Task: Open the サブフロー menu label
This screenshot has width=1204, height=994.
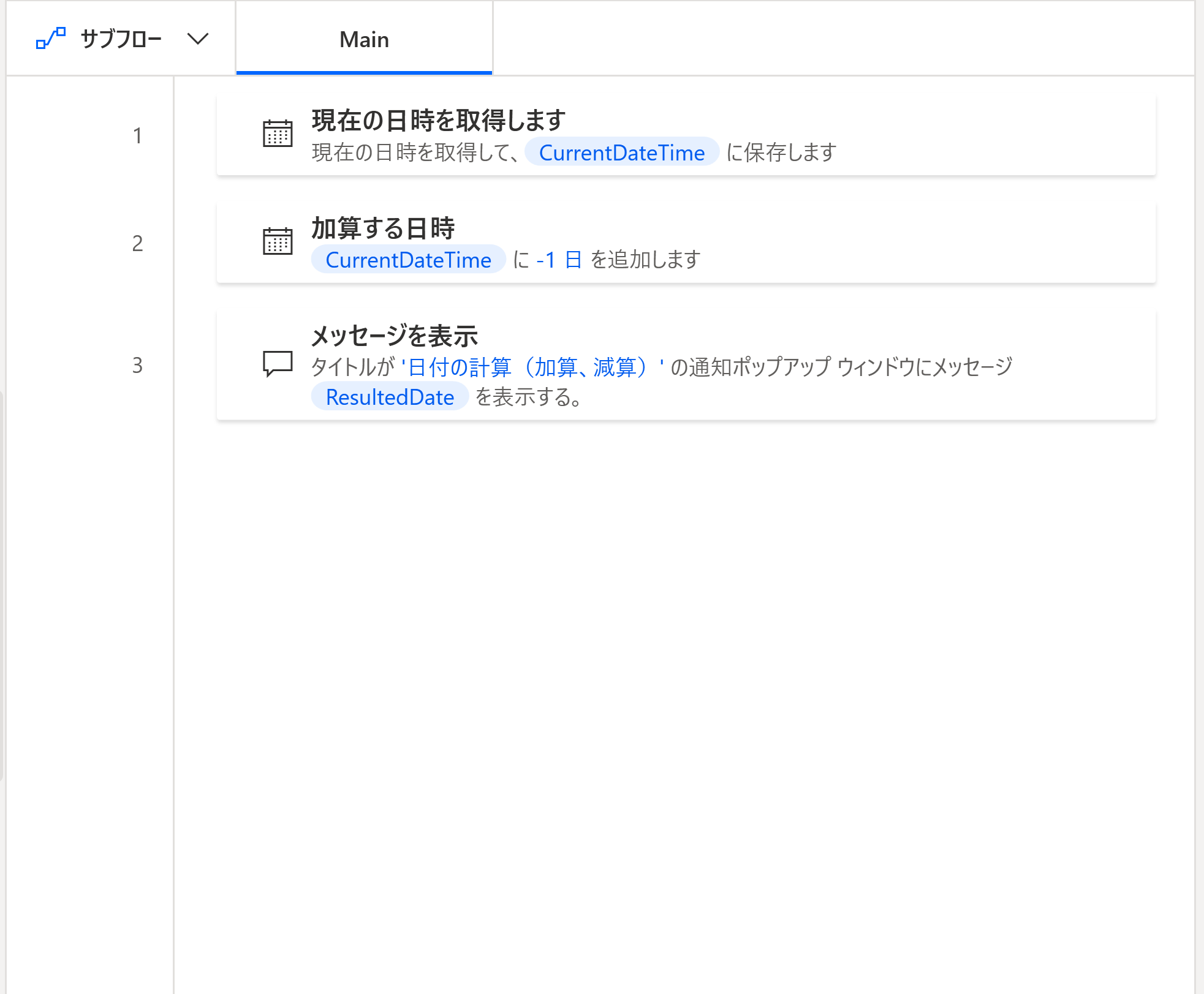Action: (x=121, y=39)
